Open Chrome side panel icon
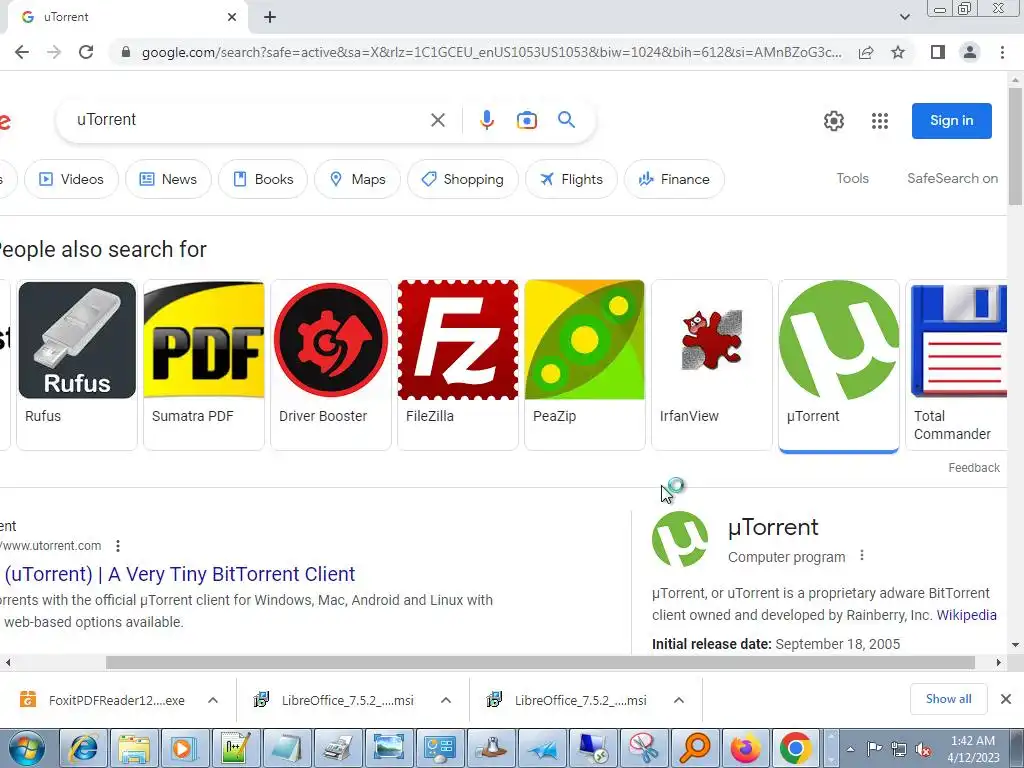This screenshot has height=768, width=1024. point(938,52)
